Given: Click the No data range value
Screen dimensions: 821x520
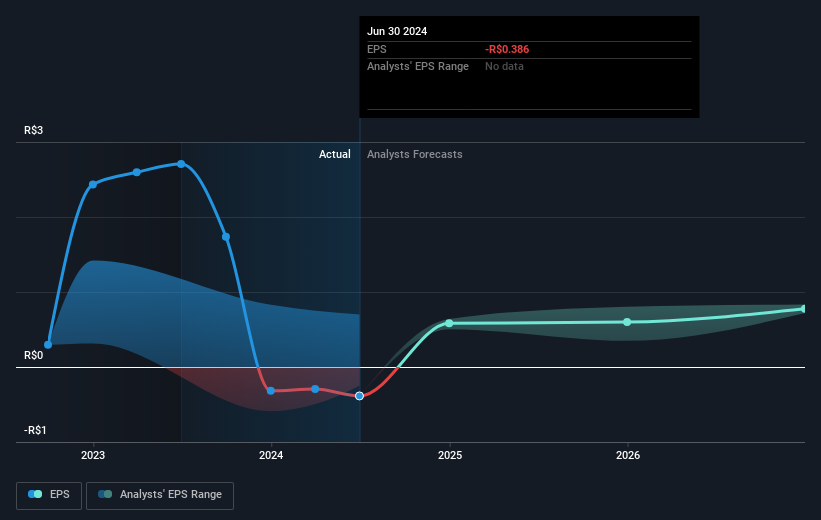Looking at the screenshot, I should [x=504, y=67].
